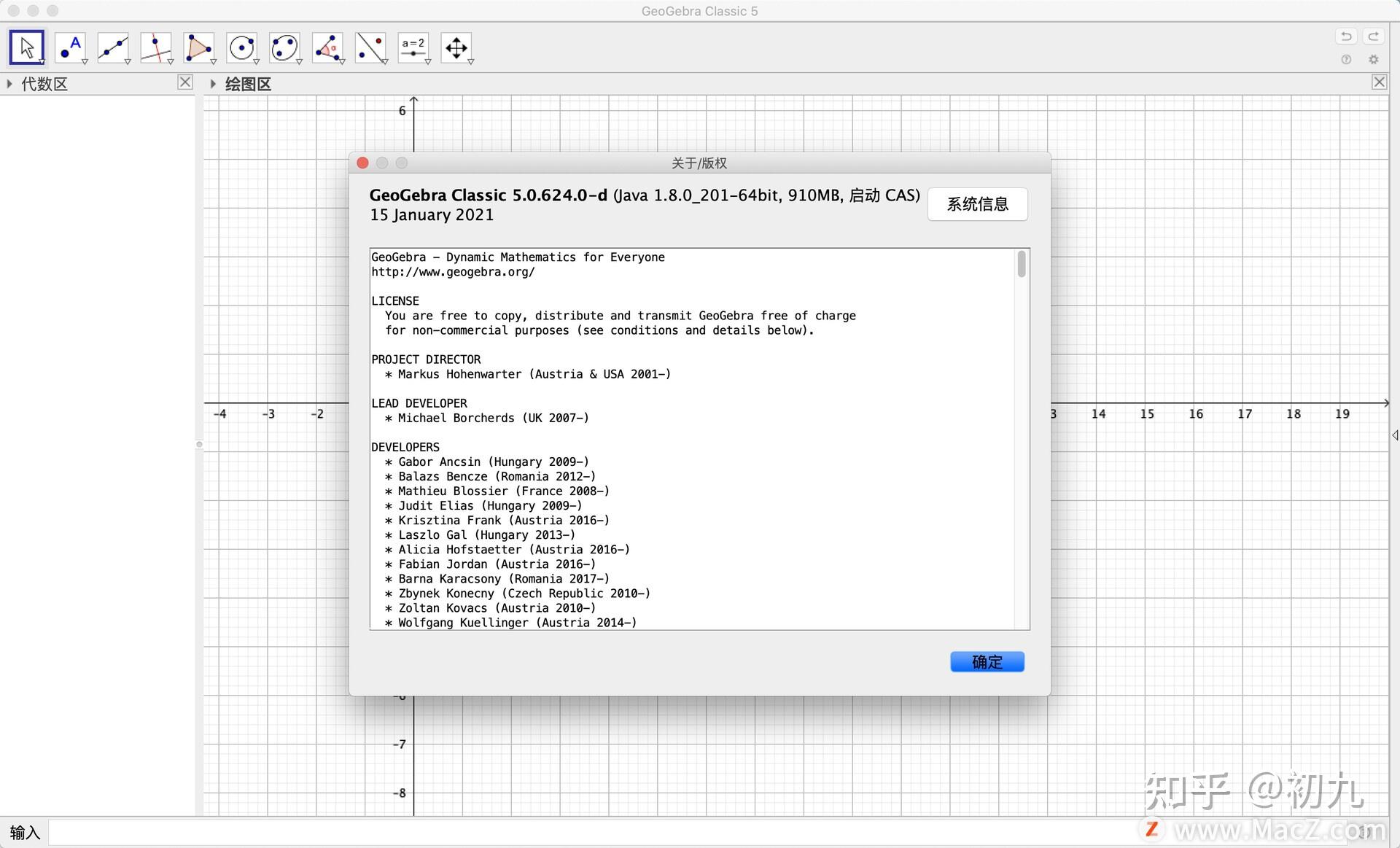The width and height of the screenshot is (1400, 848).
Task: Open the Move Graphics View dropdown arrow
Action: click(x=471, y=62)
